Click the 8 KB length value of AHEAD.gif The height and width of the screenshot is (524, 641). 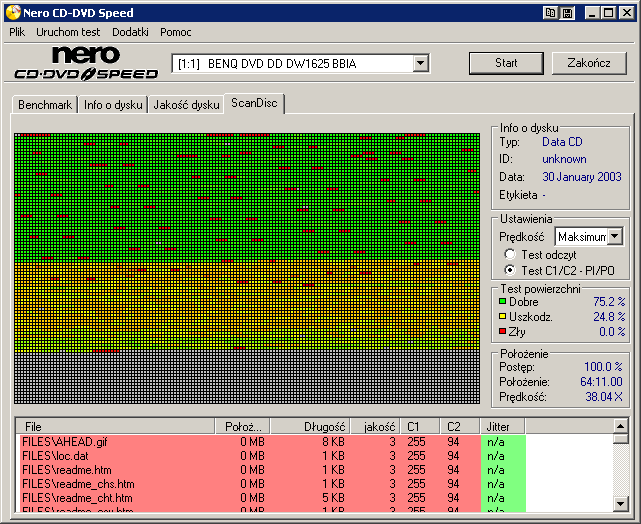[x=333, y=442]
